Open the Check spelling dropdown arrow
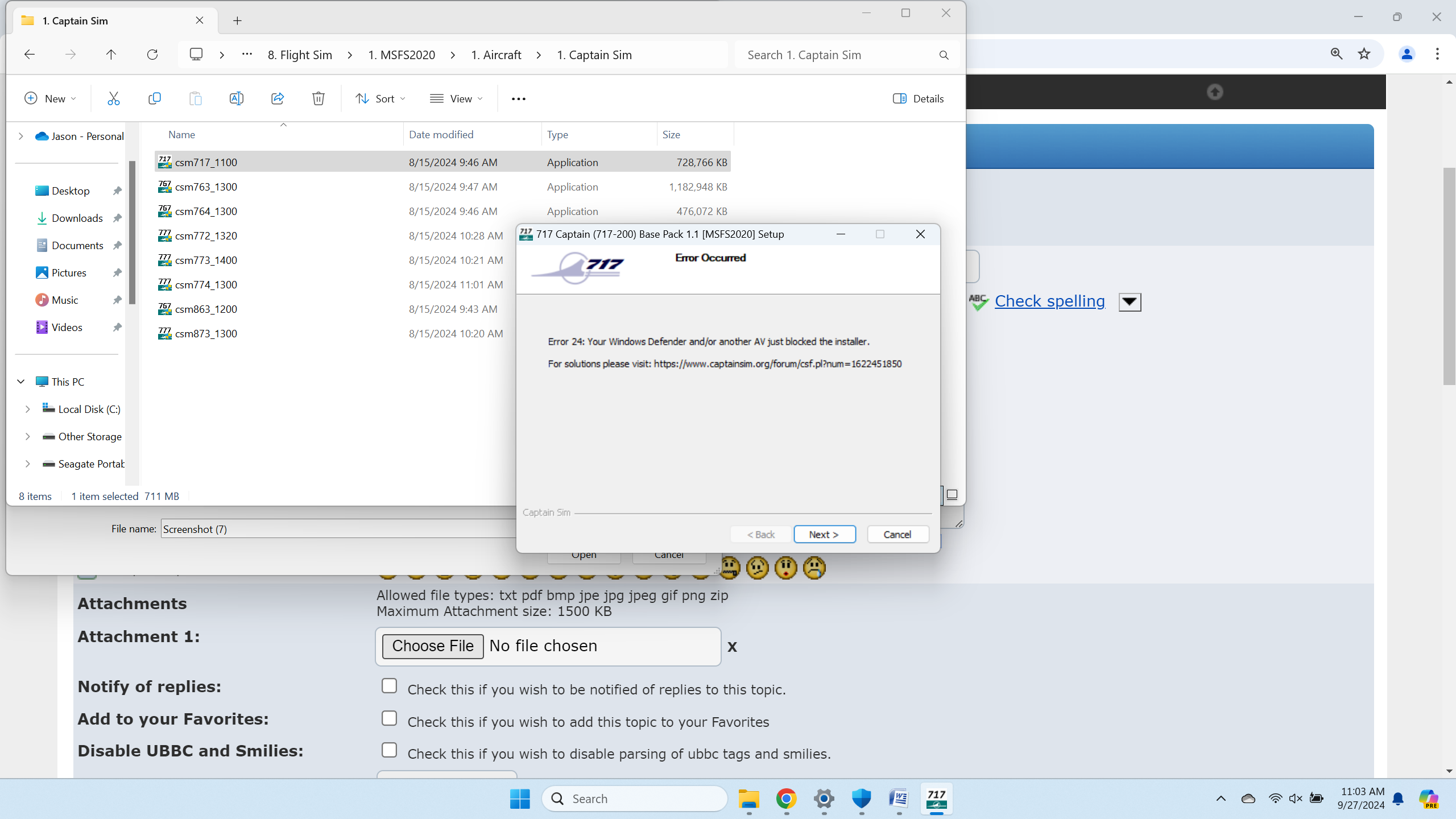Image resolution: width=1456 pixels, height=819 pixels. coord(1130,302)
